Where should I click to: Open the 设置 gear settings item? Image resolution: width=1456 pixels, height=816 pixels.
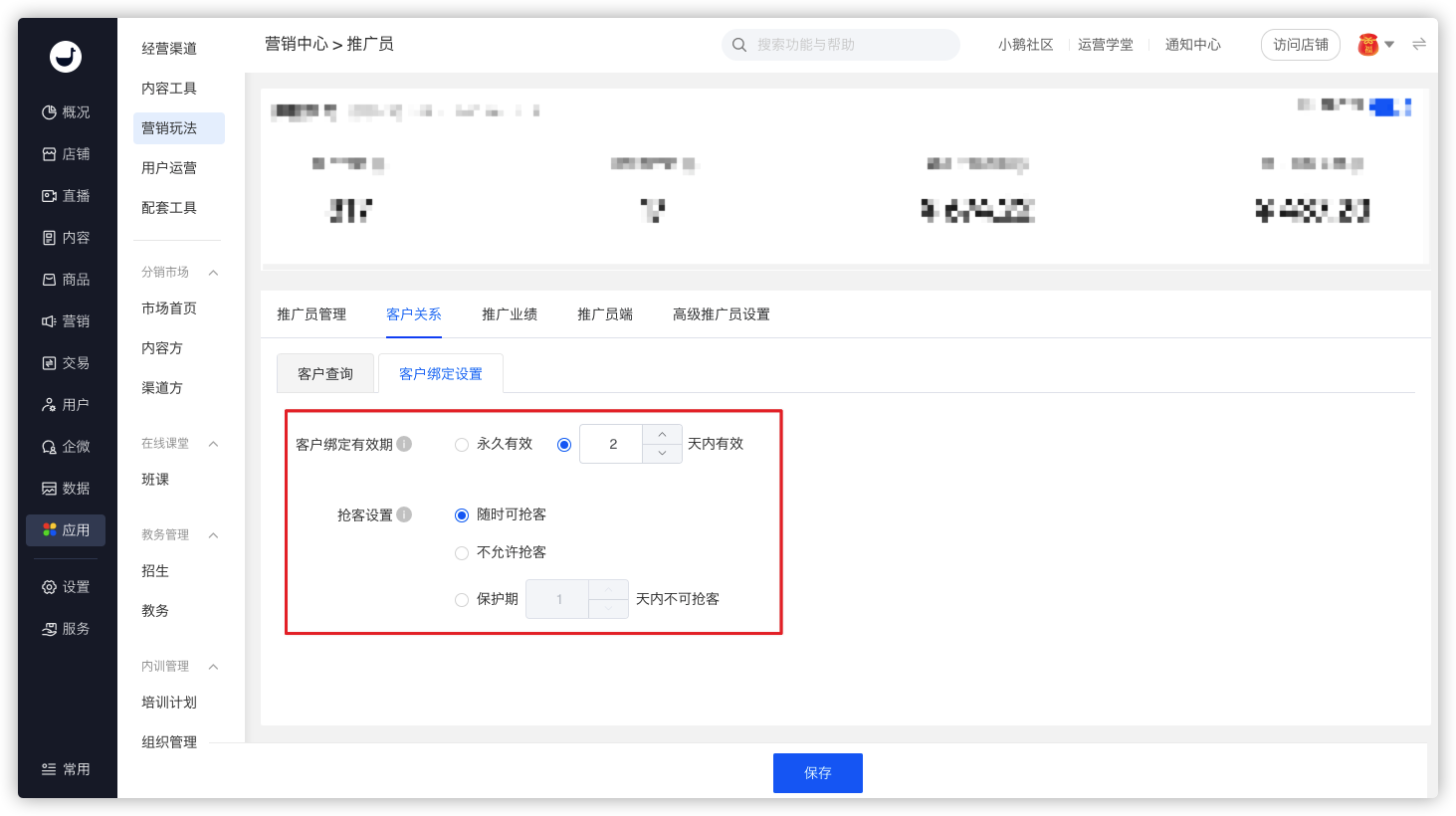(x=66, y=587)
